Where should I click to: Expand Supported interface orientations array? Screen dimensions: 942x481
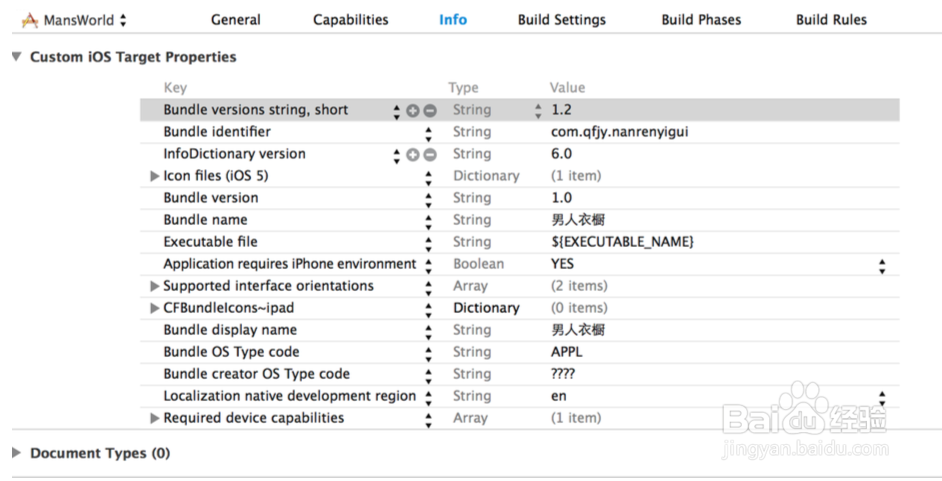click(x=155, y=287)
